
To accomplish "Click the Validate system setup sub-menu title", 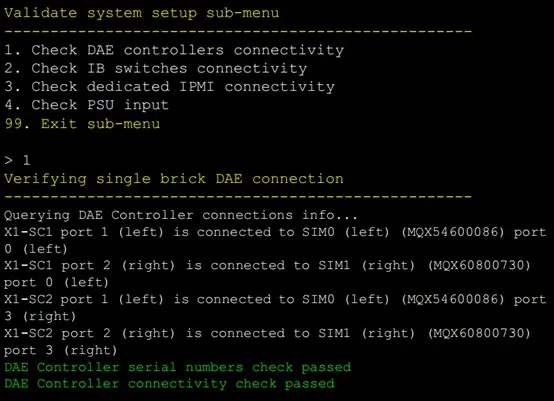I will click(x=142, y=13).
